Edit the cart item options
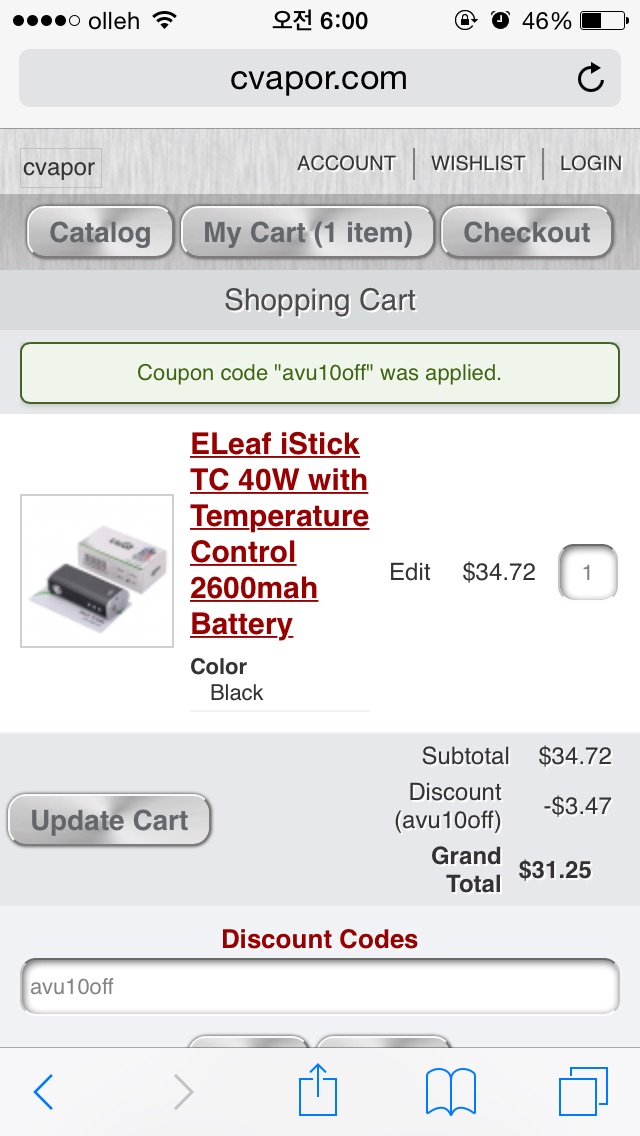The width and height of the screenshot is (640, 1136). (x=410, y=572)
